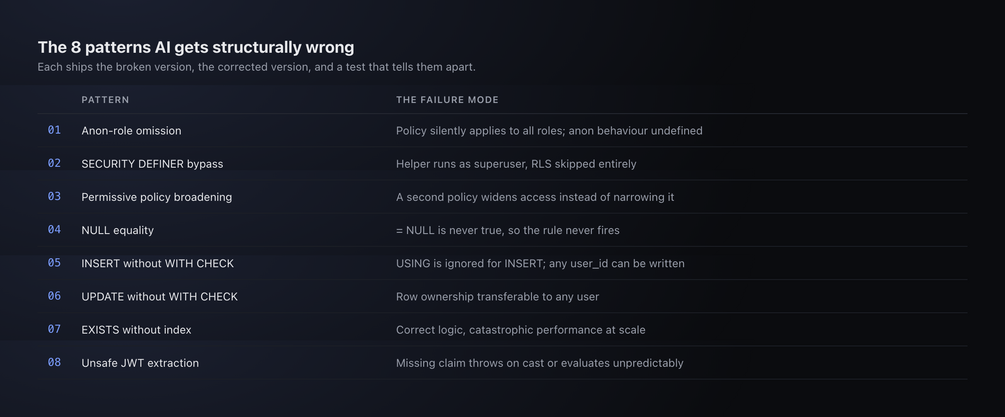Click the 06 row number

pos(54,296)
